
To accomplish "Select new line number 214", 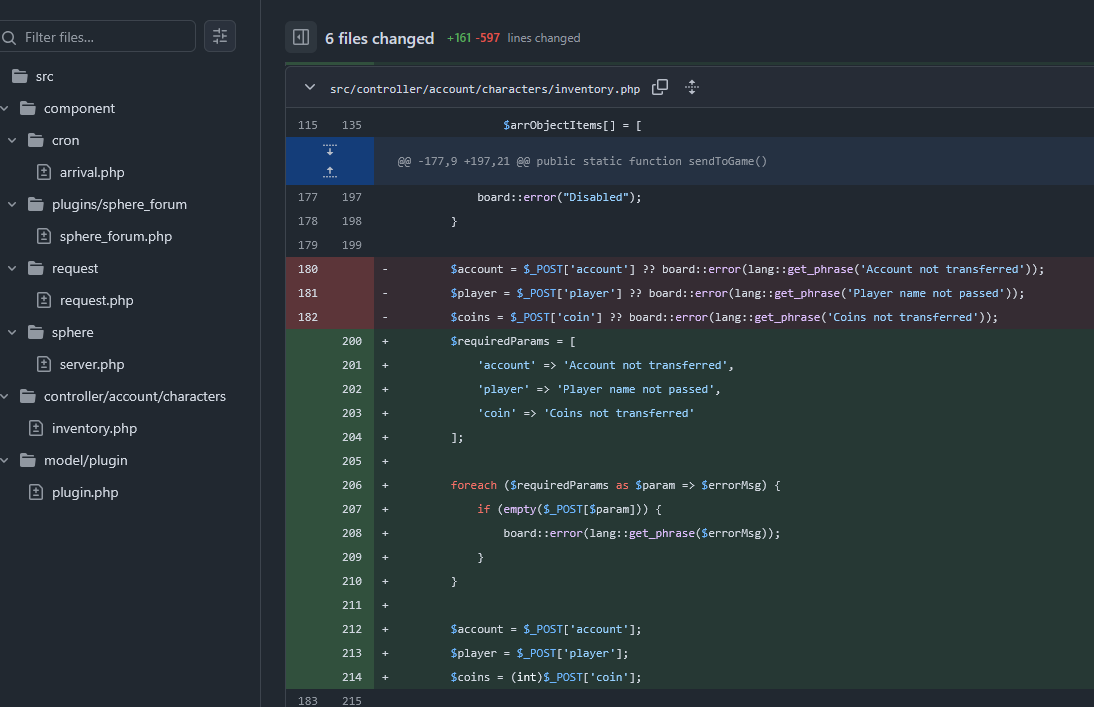I will [352, 677].
